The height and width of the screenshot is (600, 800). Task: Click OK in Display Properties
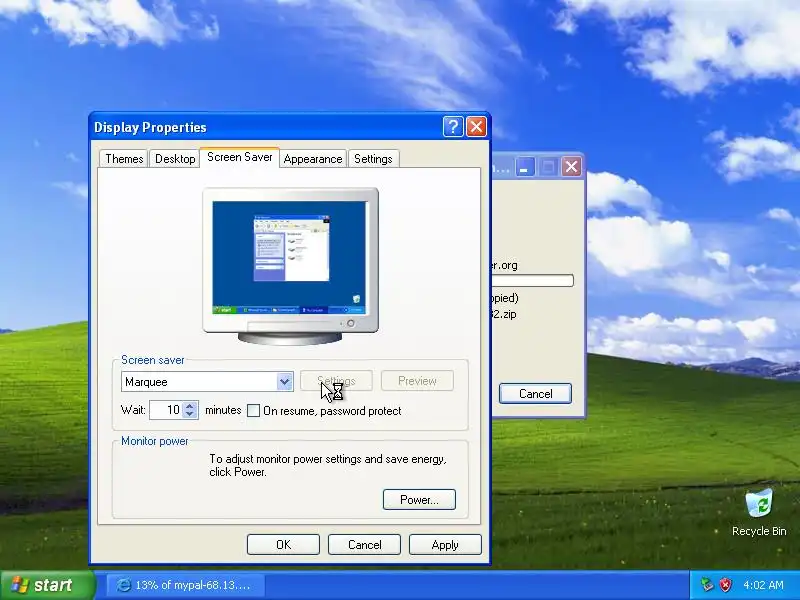(x=283, y=544)
